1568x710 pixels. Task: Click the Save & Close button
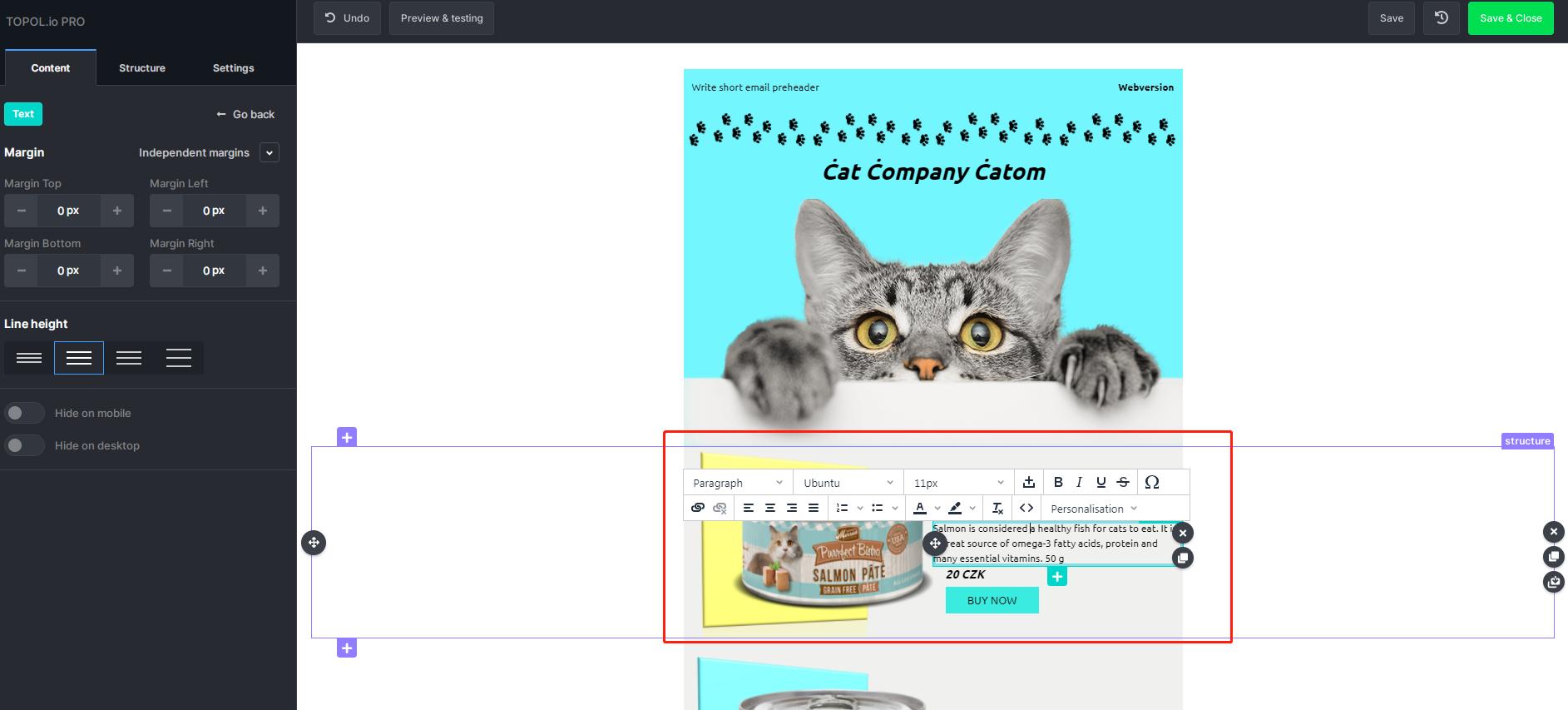pyautogui.click(x=1511, y=18)
